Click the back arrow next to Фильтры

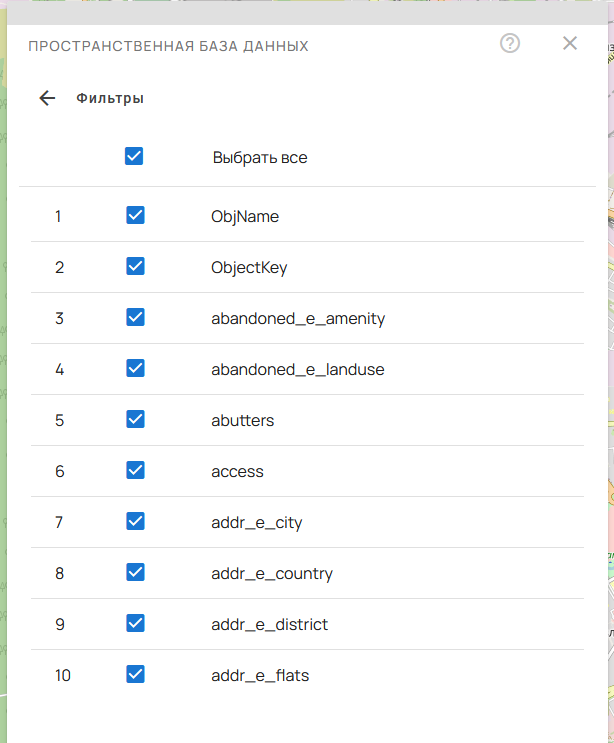47,98
